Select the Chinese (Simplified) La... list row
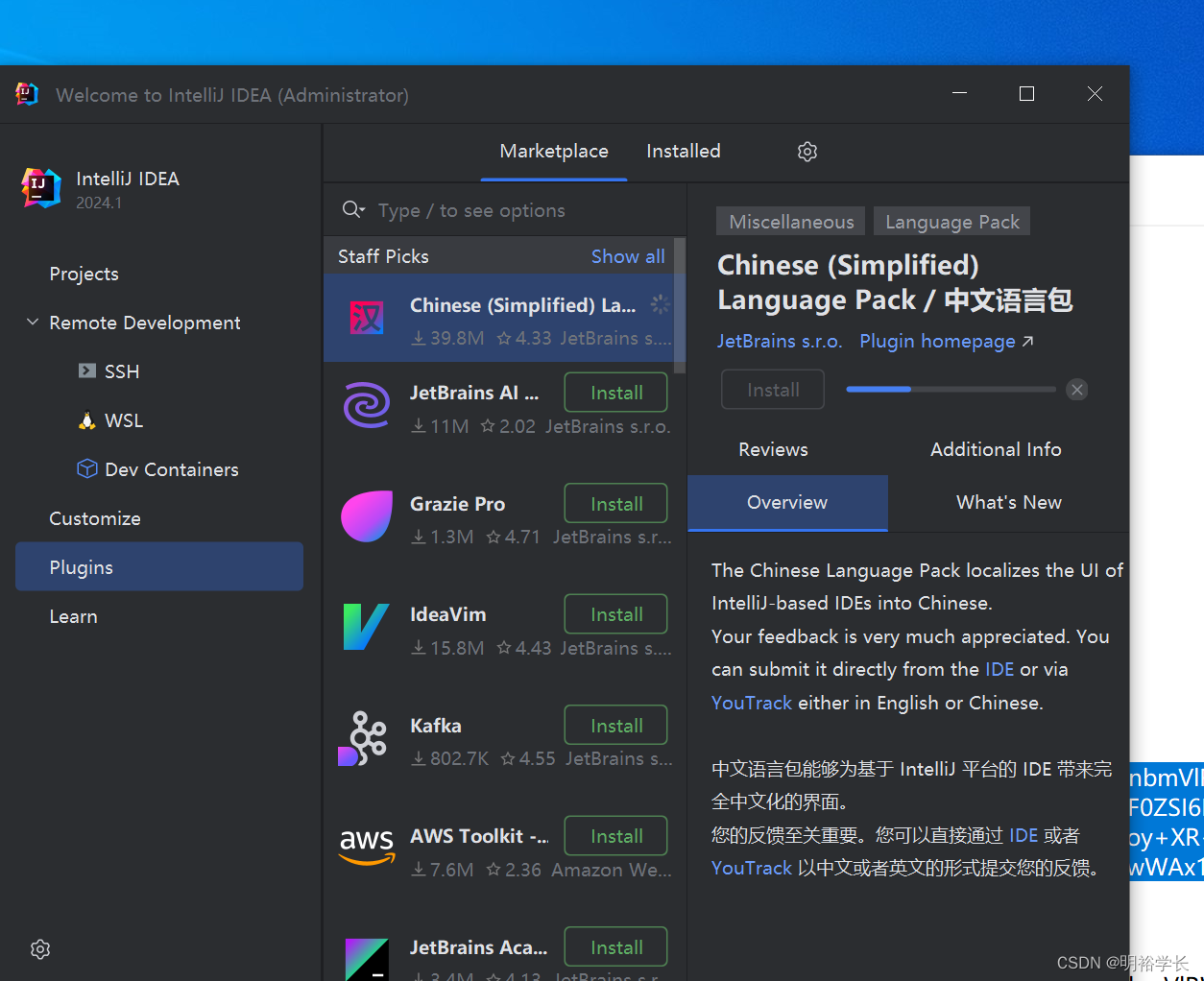Image resolution: width=1204 pixels, height=981 pixels. coord(499,318)
